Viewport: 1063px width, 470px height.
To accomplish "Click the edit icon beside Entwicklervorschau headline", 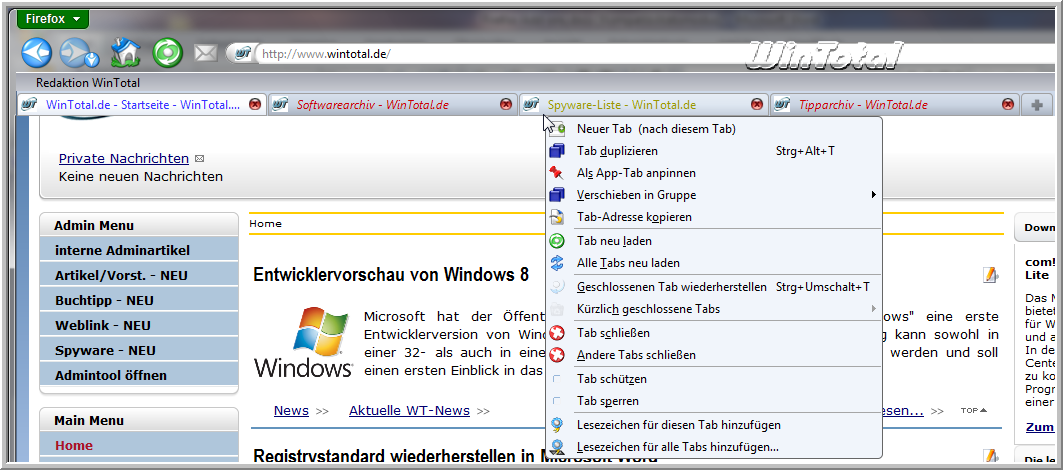I will tap(990, 275).
